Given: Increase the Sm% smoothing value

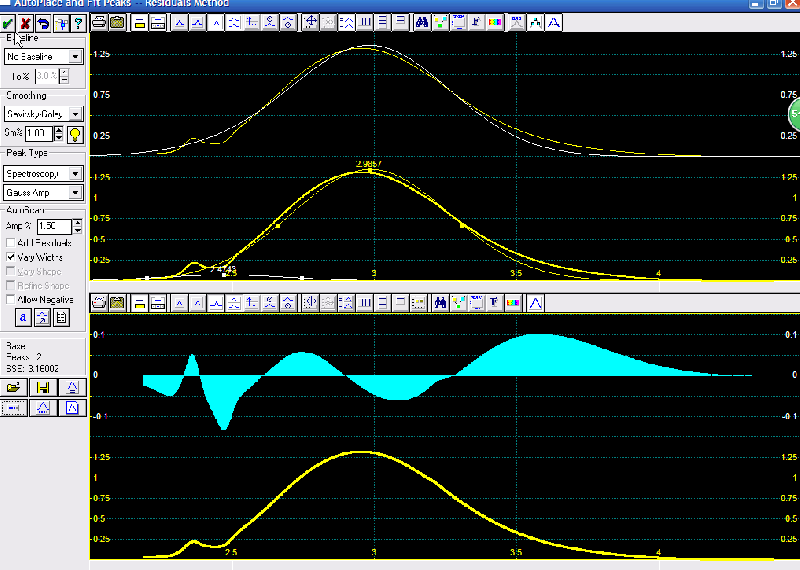Looking at the screenshot, I should pyautogui.click(x=59, y=130).
